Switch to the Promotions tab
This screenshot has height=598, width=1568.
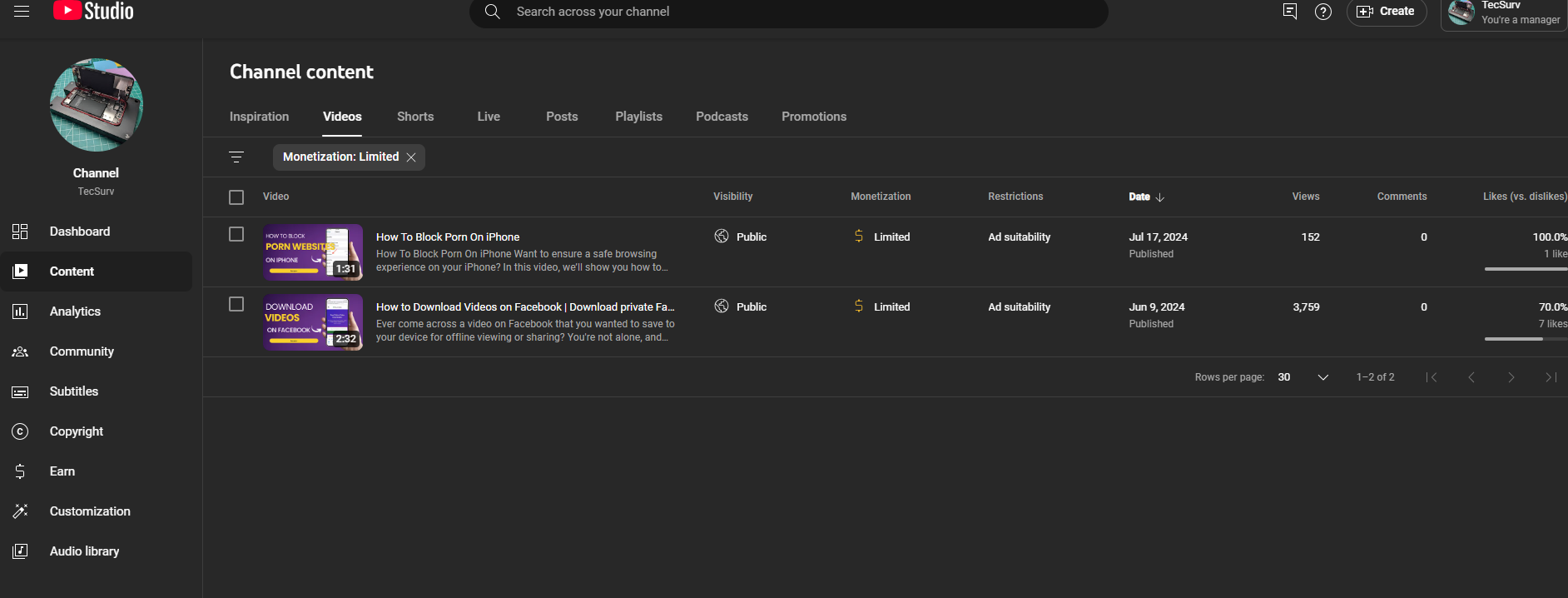tap(814, 117)
